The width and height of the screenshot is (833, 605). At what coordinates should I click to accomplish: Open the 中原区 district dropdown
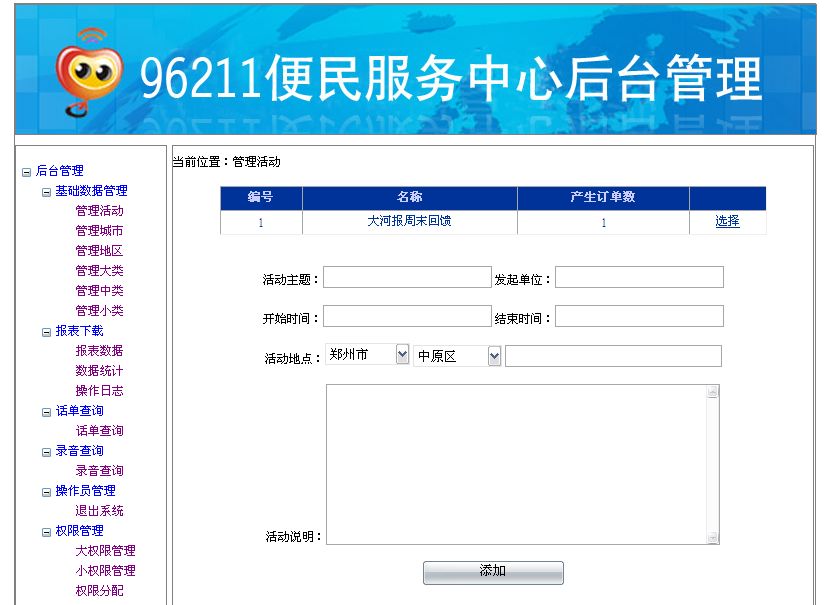click(x=494, y=356)
